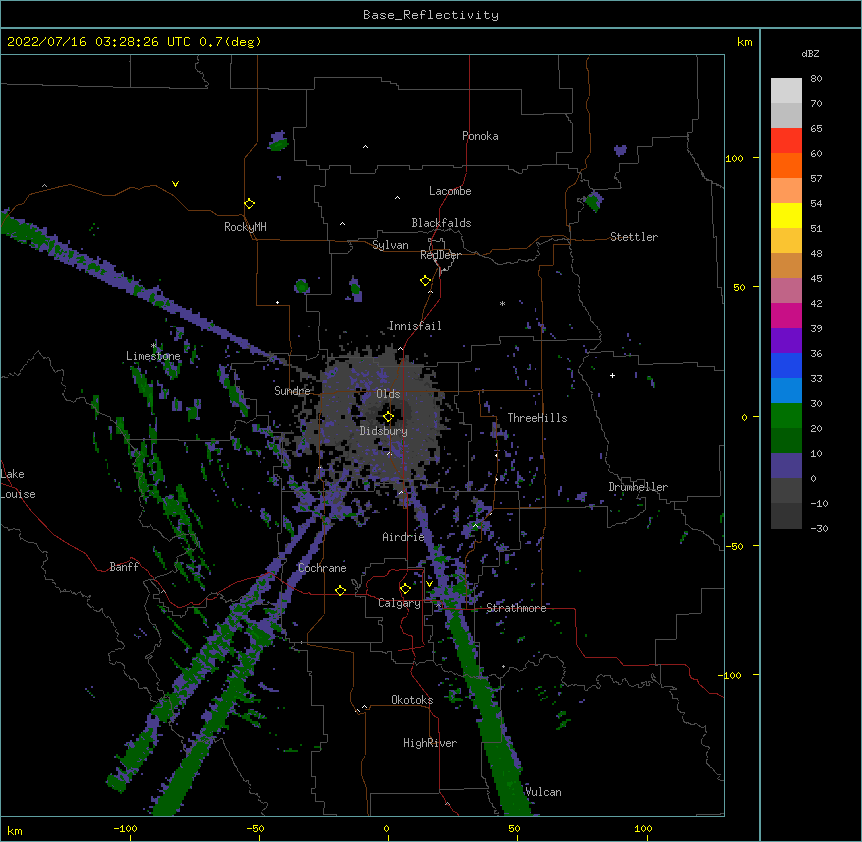Click the white caret marker west of Lacombe
The width and height of the screenshot is (862, 842).
[397, 198]
